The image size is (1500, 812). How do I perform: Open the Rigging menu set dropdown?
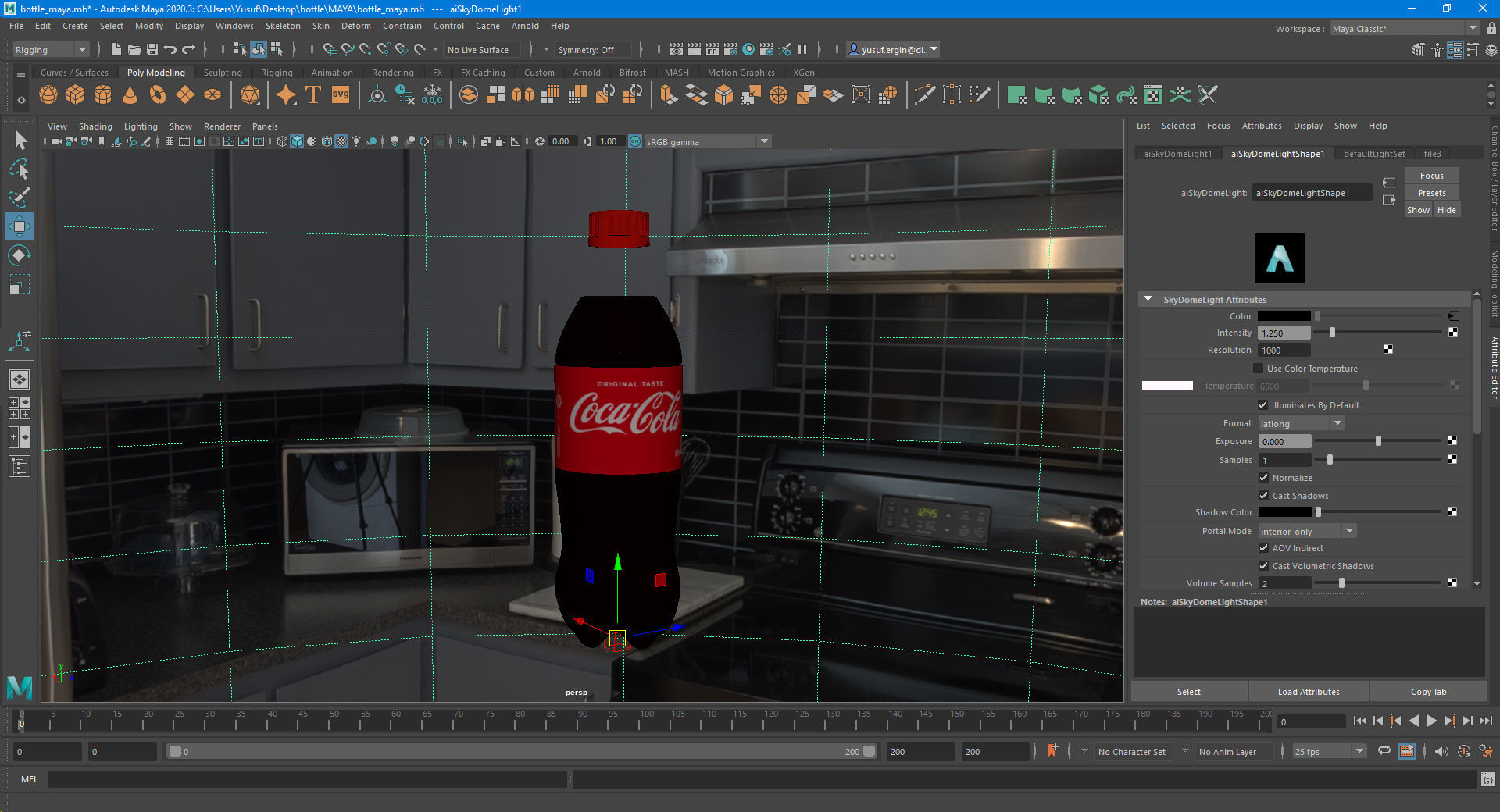click(50, 49)
